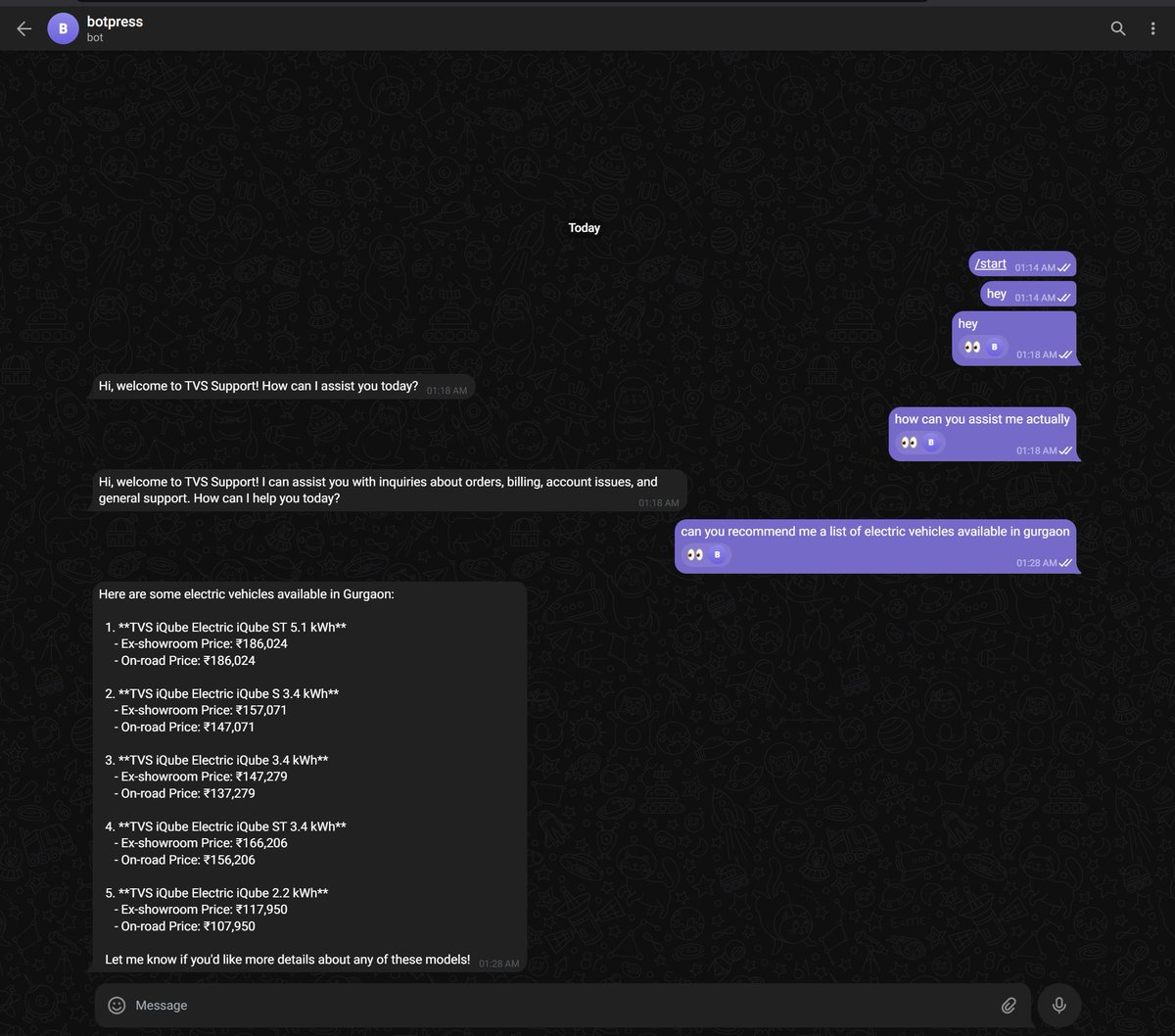Viewport: 1175px width, 1036px height.
Task: Click the Today date separator
Action: (x=585, y=227)
